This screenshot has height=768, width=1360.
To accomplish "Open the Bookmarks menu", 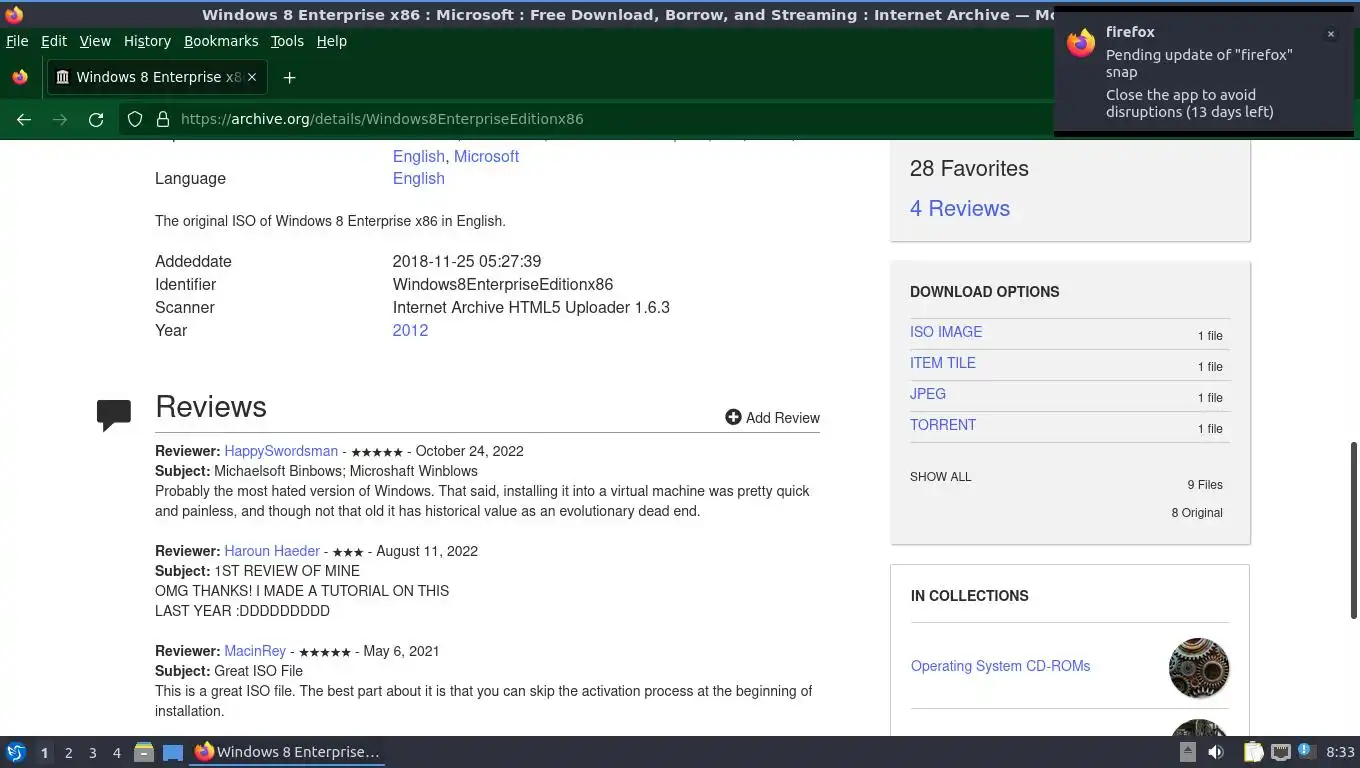I will [221, 41].
